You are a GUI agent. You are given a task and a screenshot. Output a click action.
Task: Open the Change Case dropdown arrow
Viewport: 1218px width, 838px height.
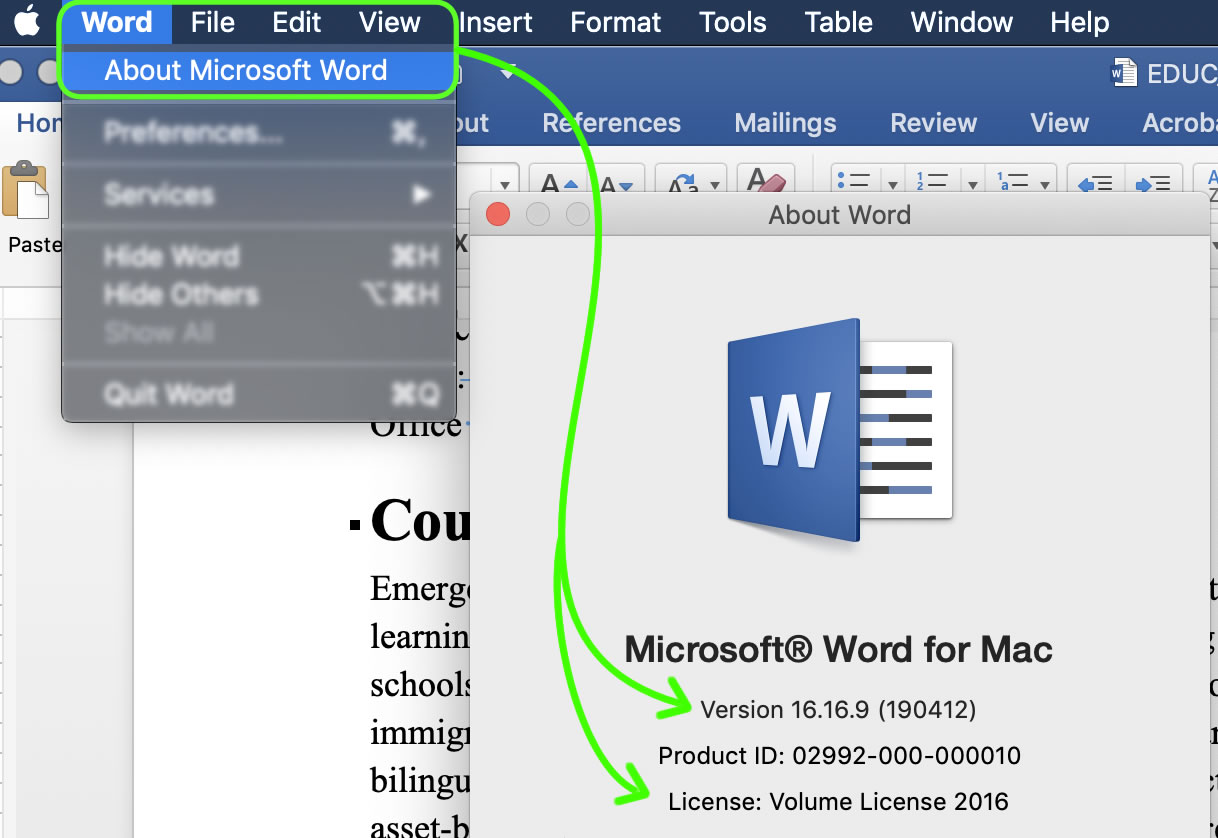(x=716, y=186)
